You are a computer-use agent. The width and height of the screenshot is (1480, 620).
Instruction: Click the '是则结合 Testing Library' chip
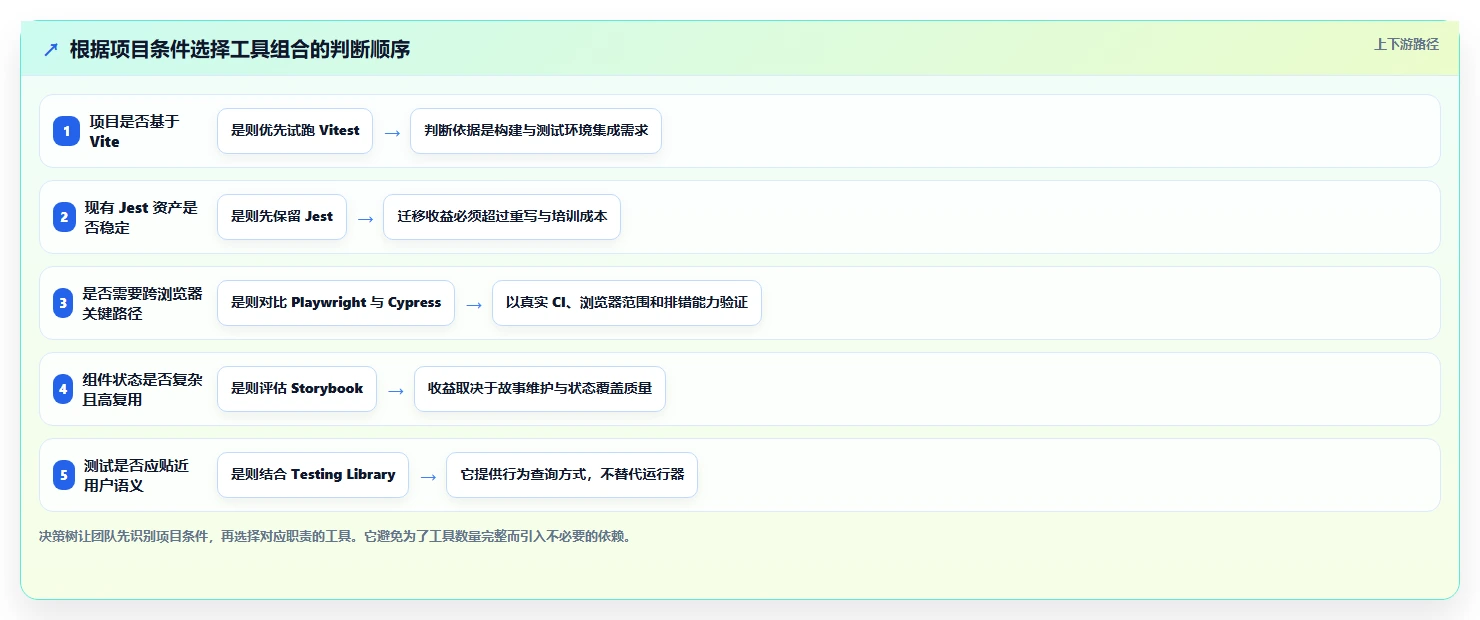click(x=313, y=475)
